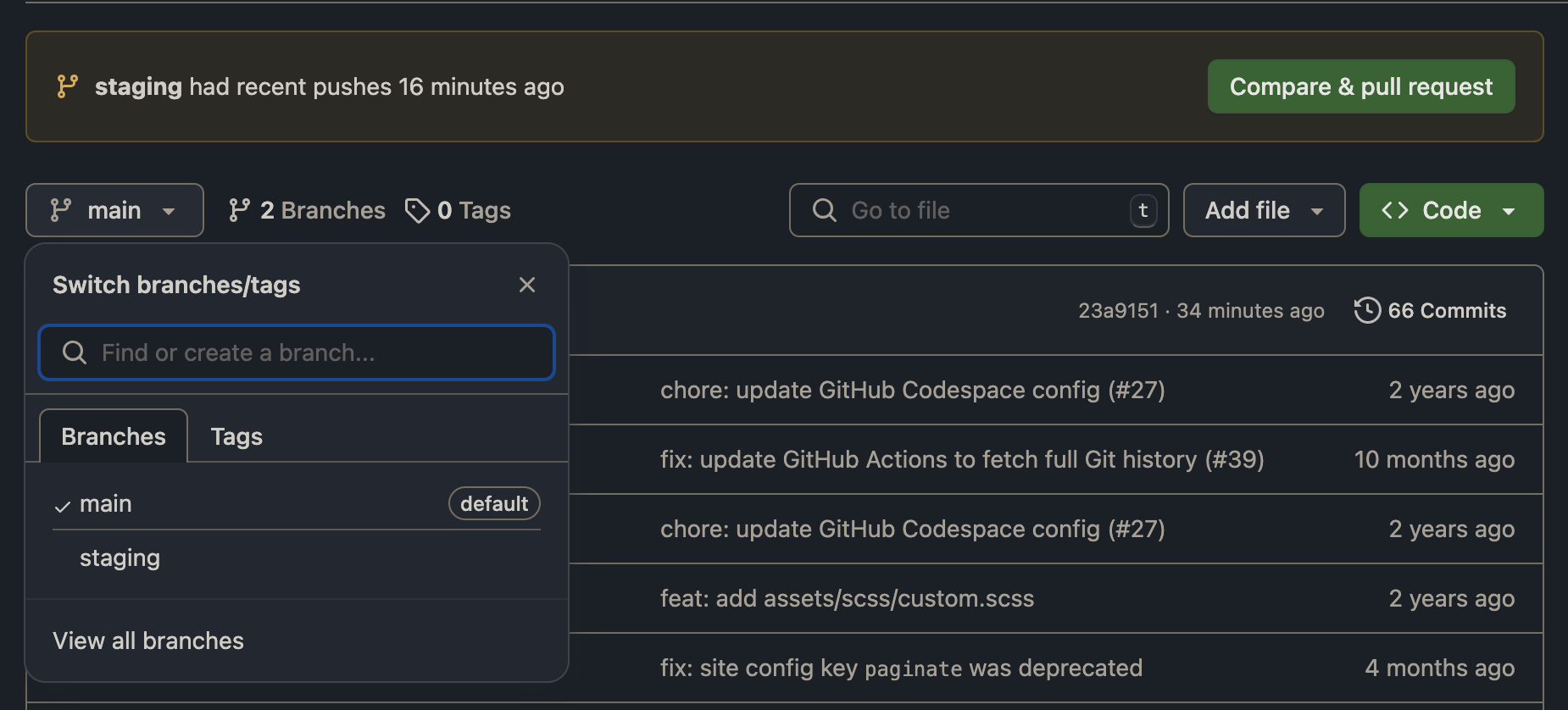Viewport: 1568px width, 710px height.
Task: Click the default badge next to main
Action: 493,503
